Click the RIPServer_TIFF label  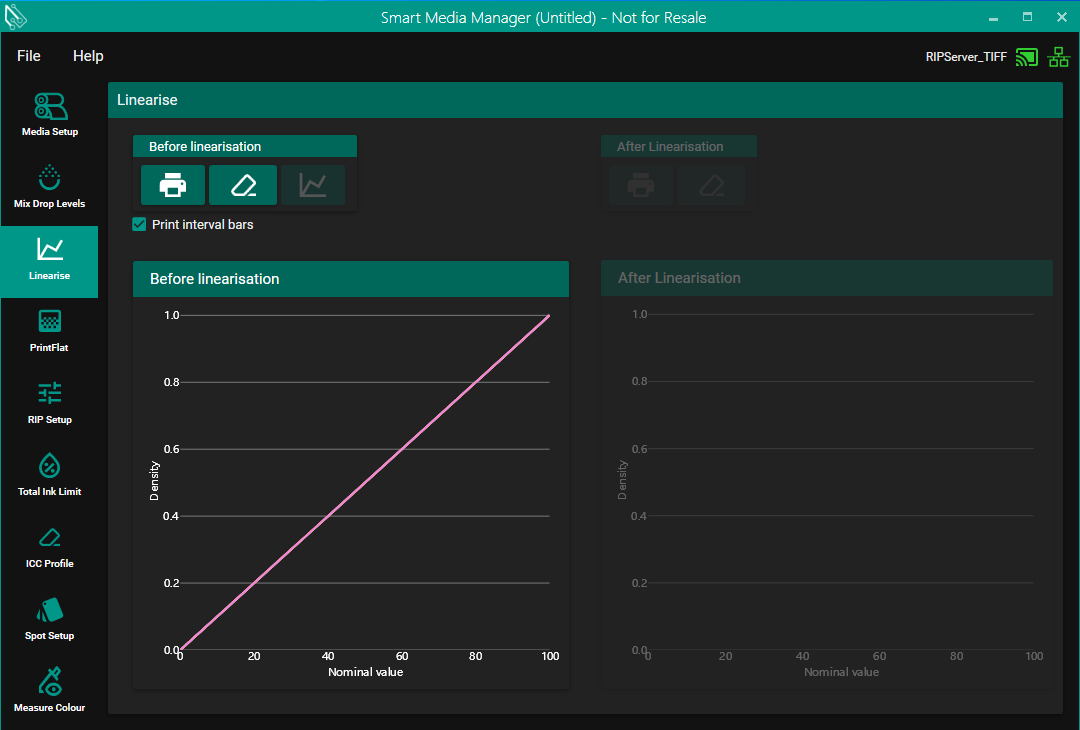[x=966, y=57]
